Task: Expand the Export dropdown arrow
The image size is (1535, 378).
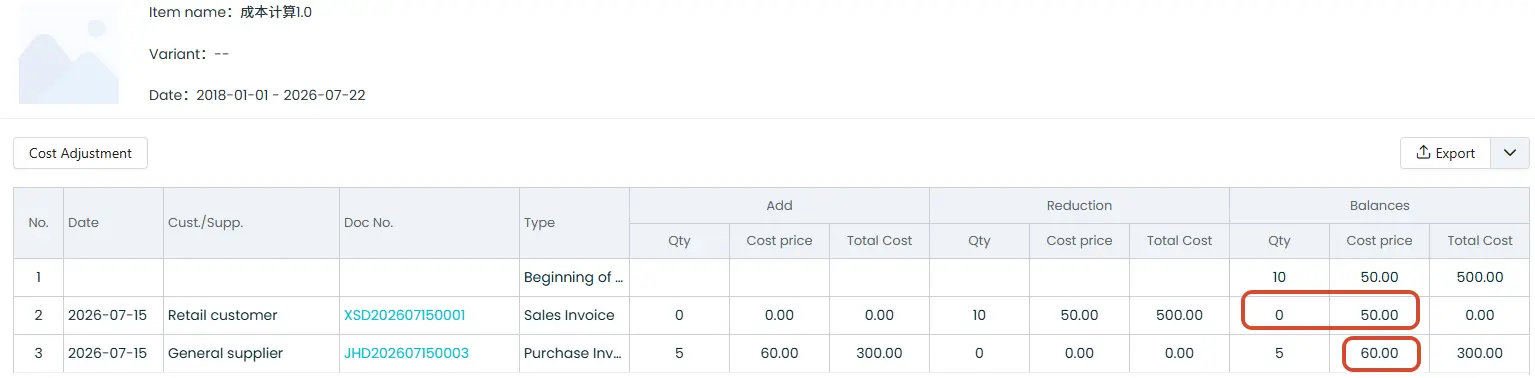Action: pyautogui.click(x=1510, y=153)
